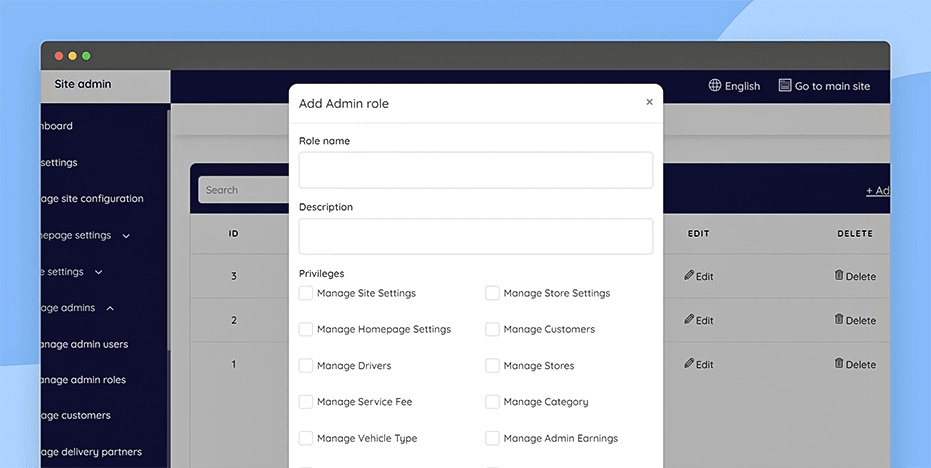Viewport: 931px width, 468px height.
Task: Go to main site link
Action: 832,86
